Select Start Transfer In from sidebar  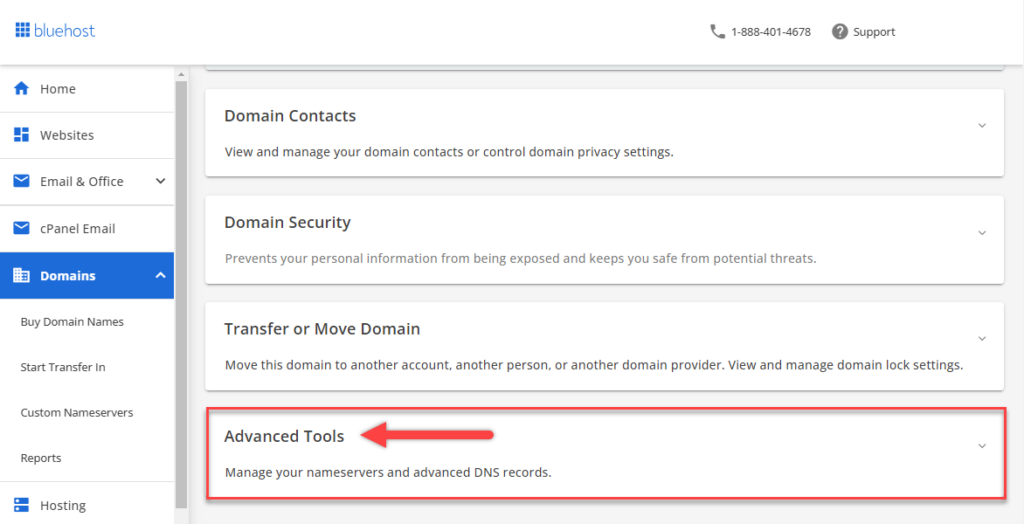(63, 367)
